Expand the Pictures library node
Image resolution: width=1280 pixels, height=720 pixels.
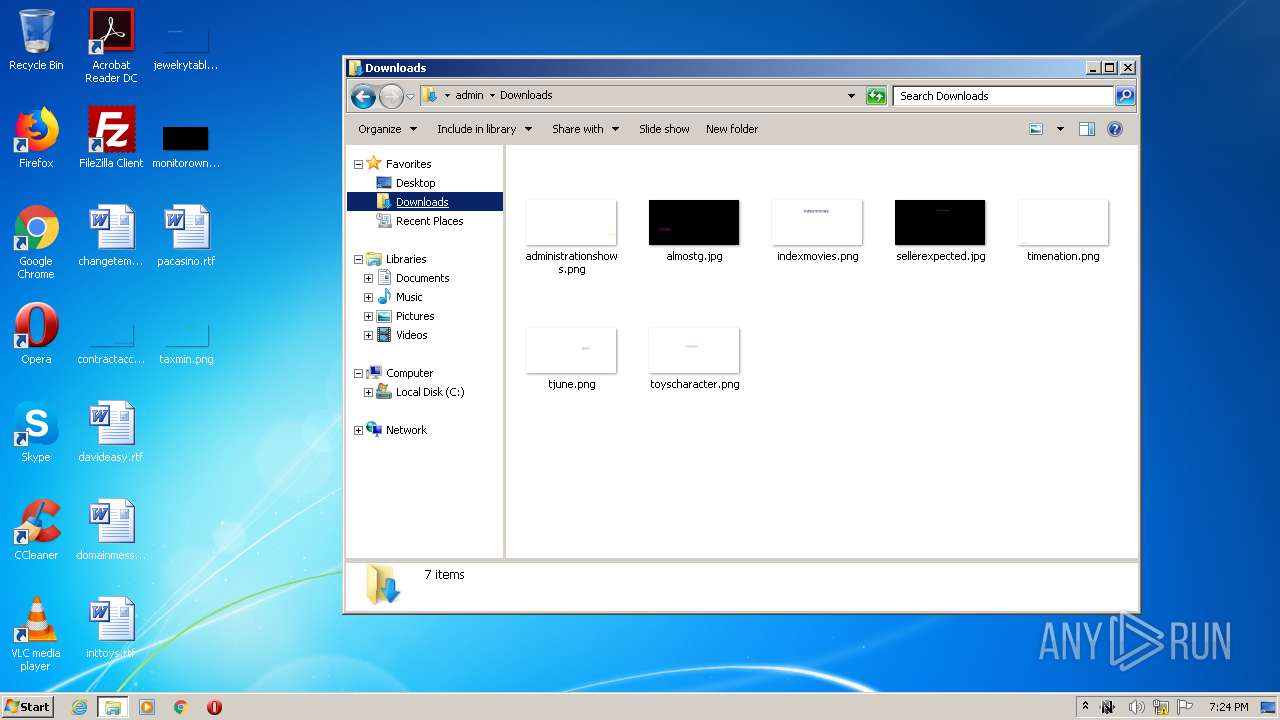pos(368,316)
